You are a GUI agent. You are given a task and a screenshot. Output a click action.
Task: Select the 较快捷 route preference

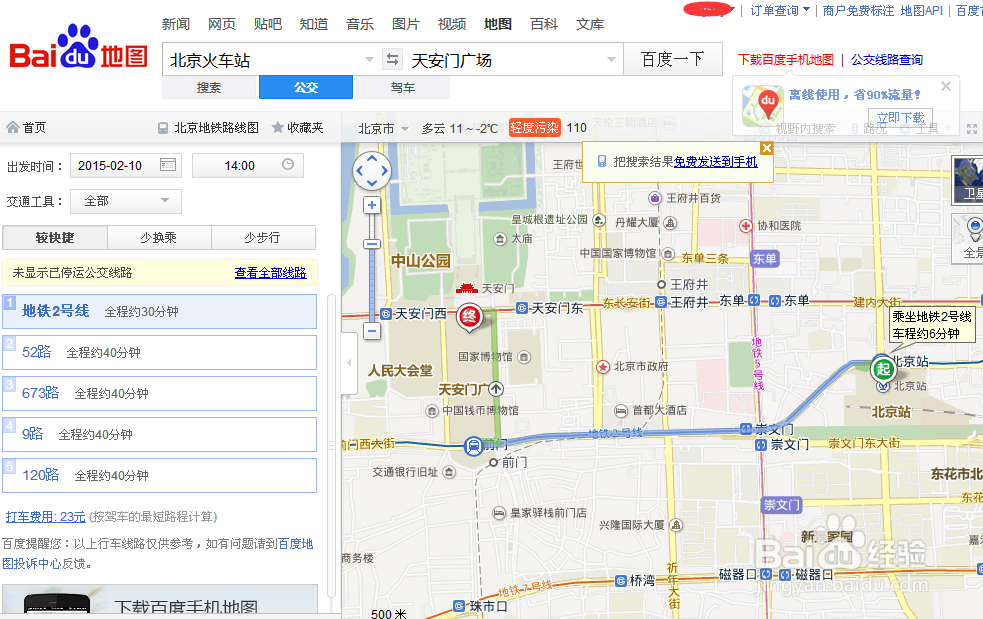(55, 238)
